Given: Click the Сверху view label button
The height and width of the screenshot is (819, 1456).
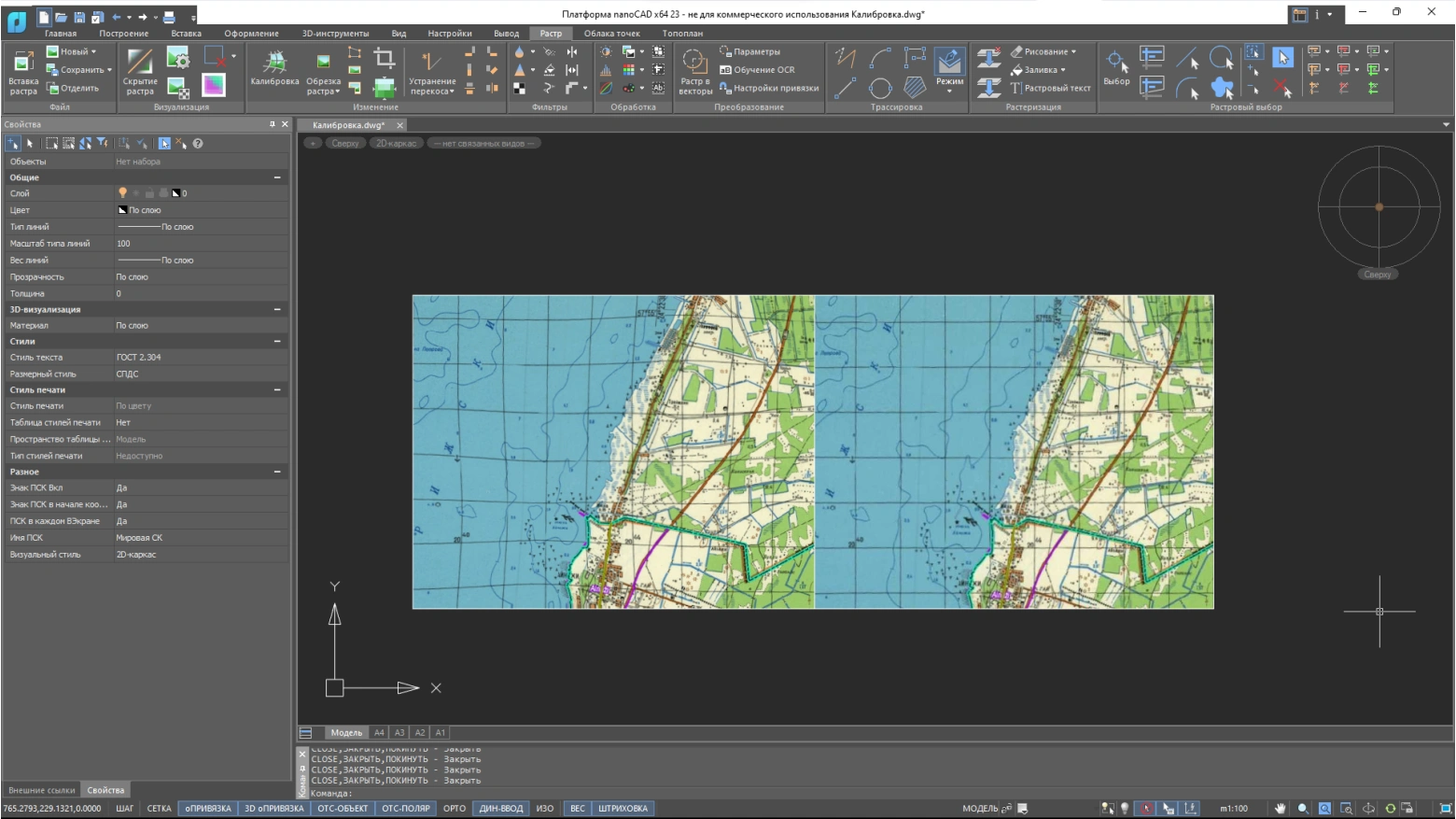Looking at the screenshot, I should coord(345,144).
